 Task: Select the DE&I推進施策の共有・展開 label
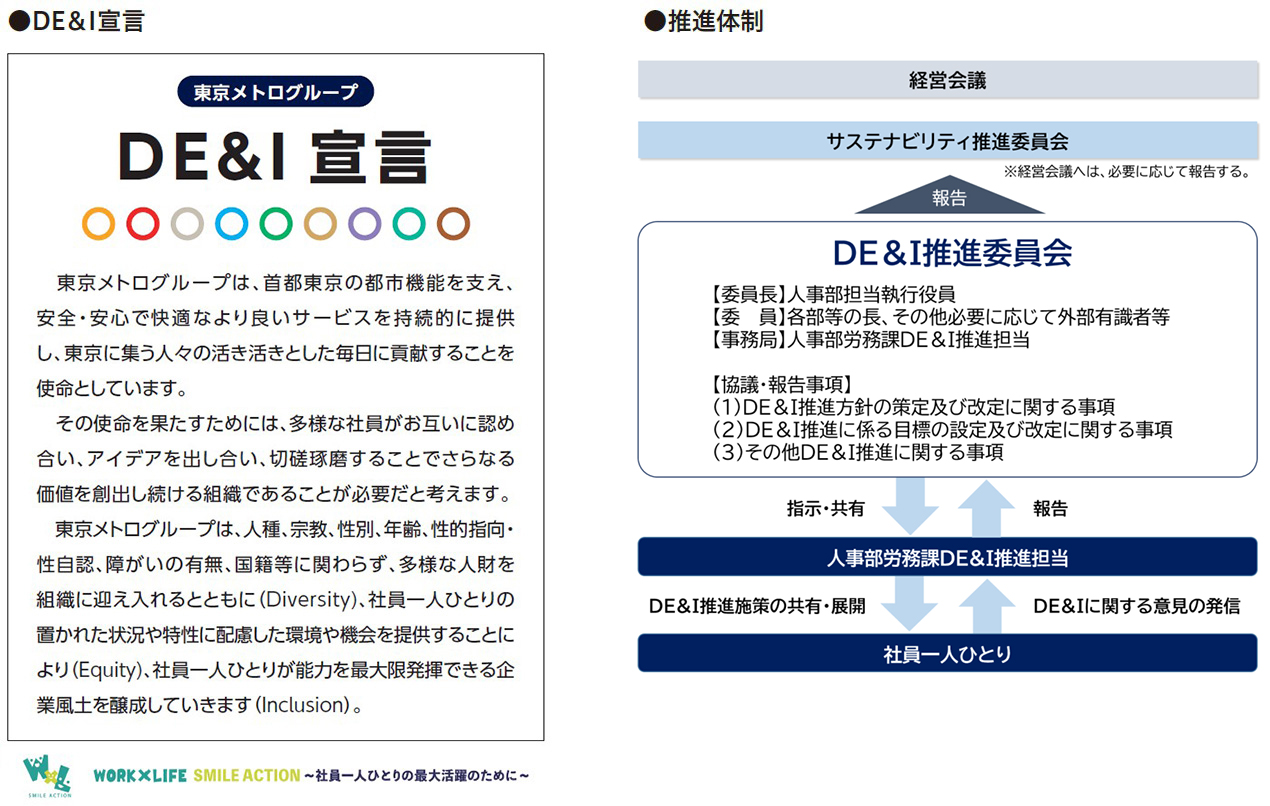click(757, 606)
